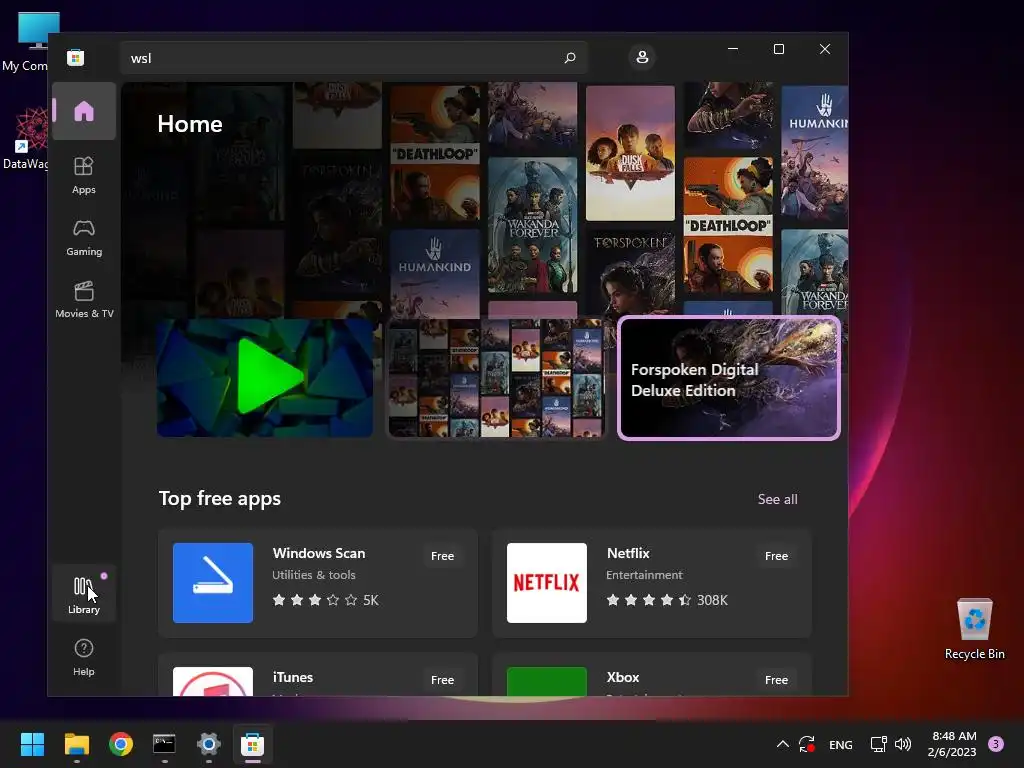Image resolution: width=1024 pixels, height=768 pixels.
Task: Click the Free button for iTunes
Action: point(442,680)
